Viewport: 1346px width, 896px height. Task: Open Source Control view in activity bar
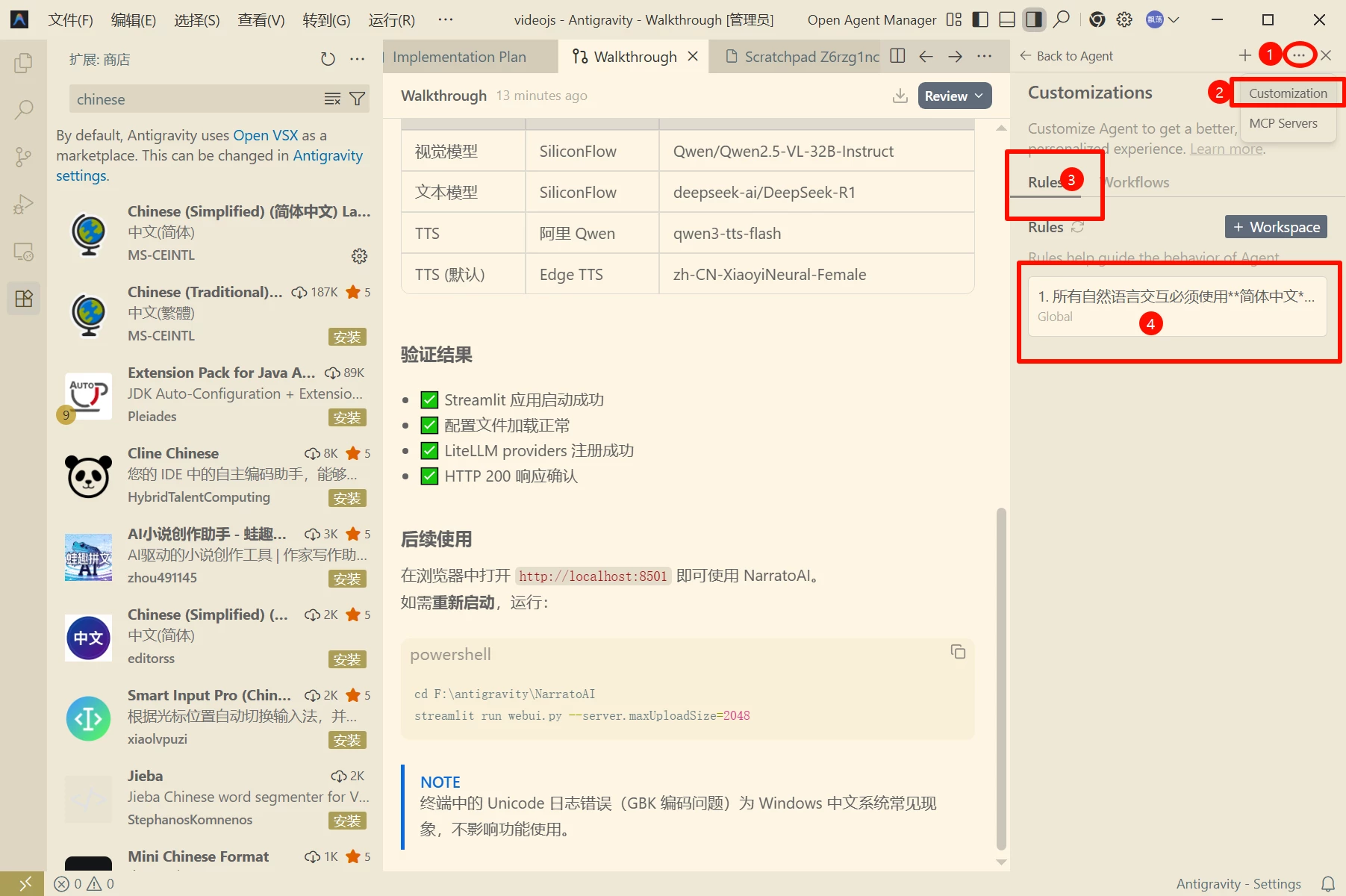(x=23, y=157)
